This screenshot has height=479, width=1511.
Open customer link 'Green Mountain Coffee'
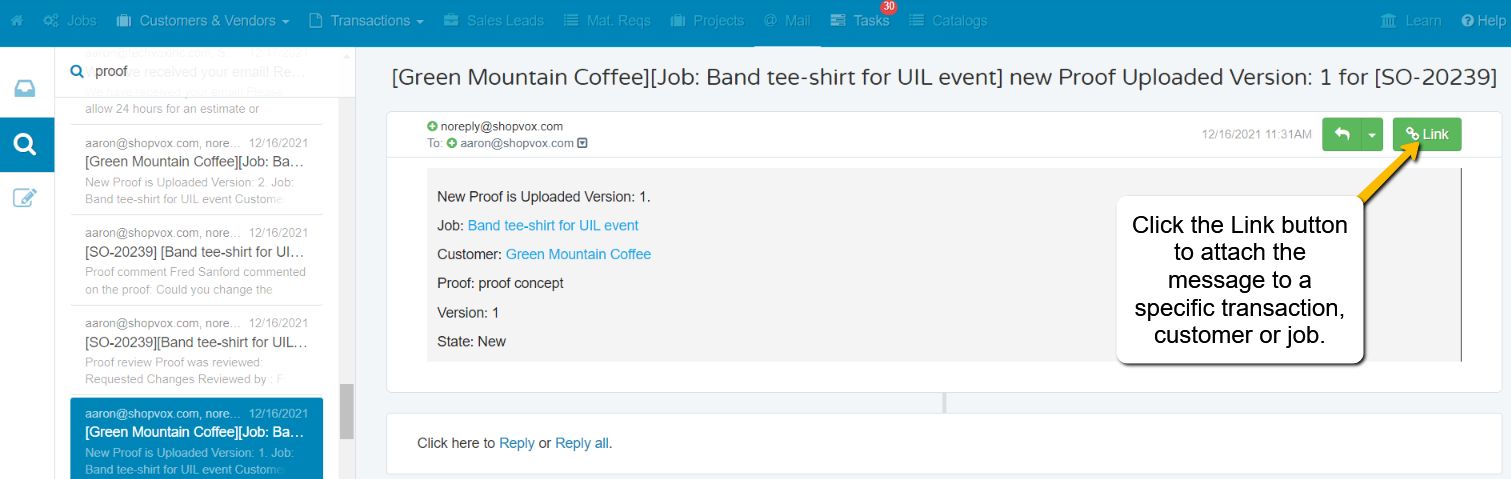(578, 254)
